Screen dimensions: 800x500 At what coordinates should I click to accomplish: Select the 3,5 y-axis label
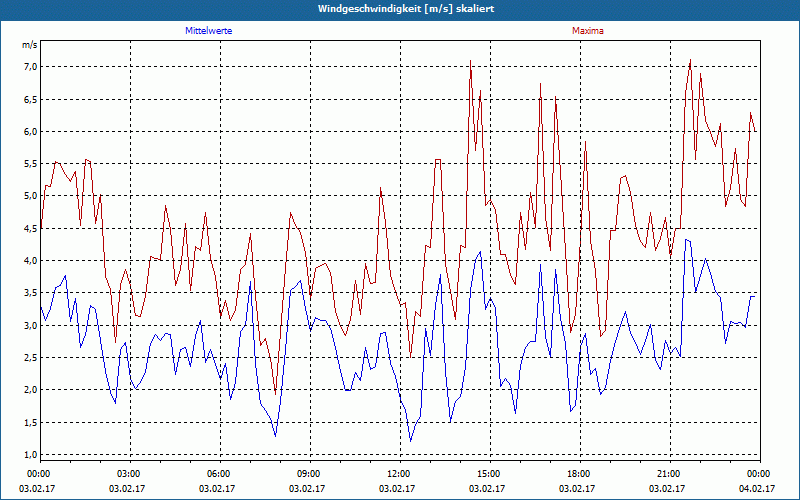[x=31, y=293]
